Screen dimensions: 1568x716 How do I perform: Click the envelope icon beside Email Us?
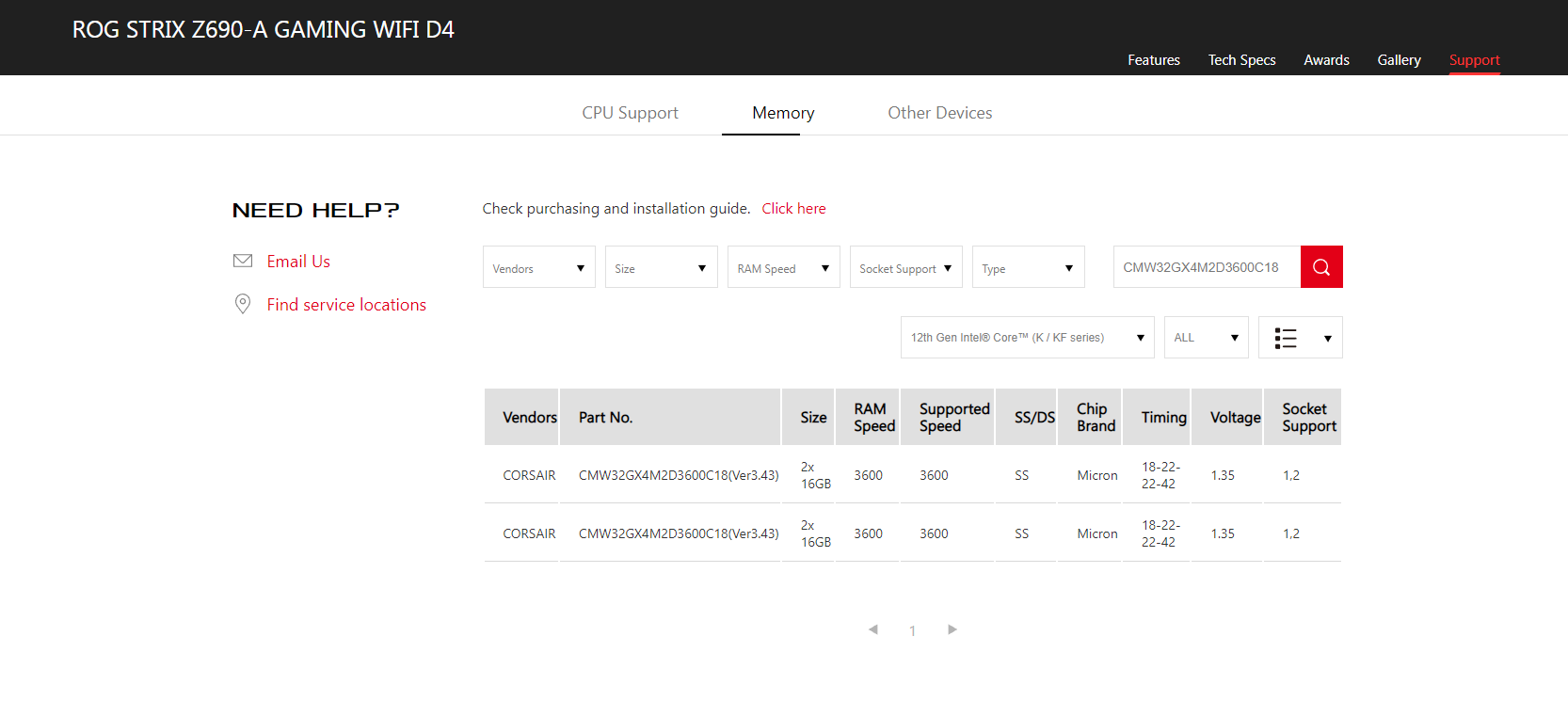[x=243, y=261]
